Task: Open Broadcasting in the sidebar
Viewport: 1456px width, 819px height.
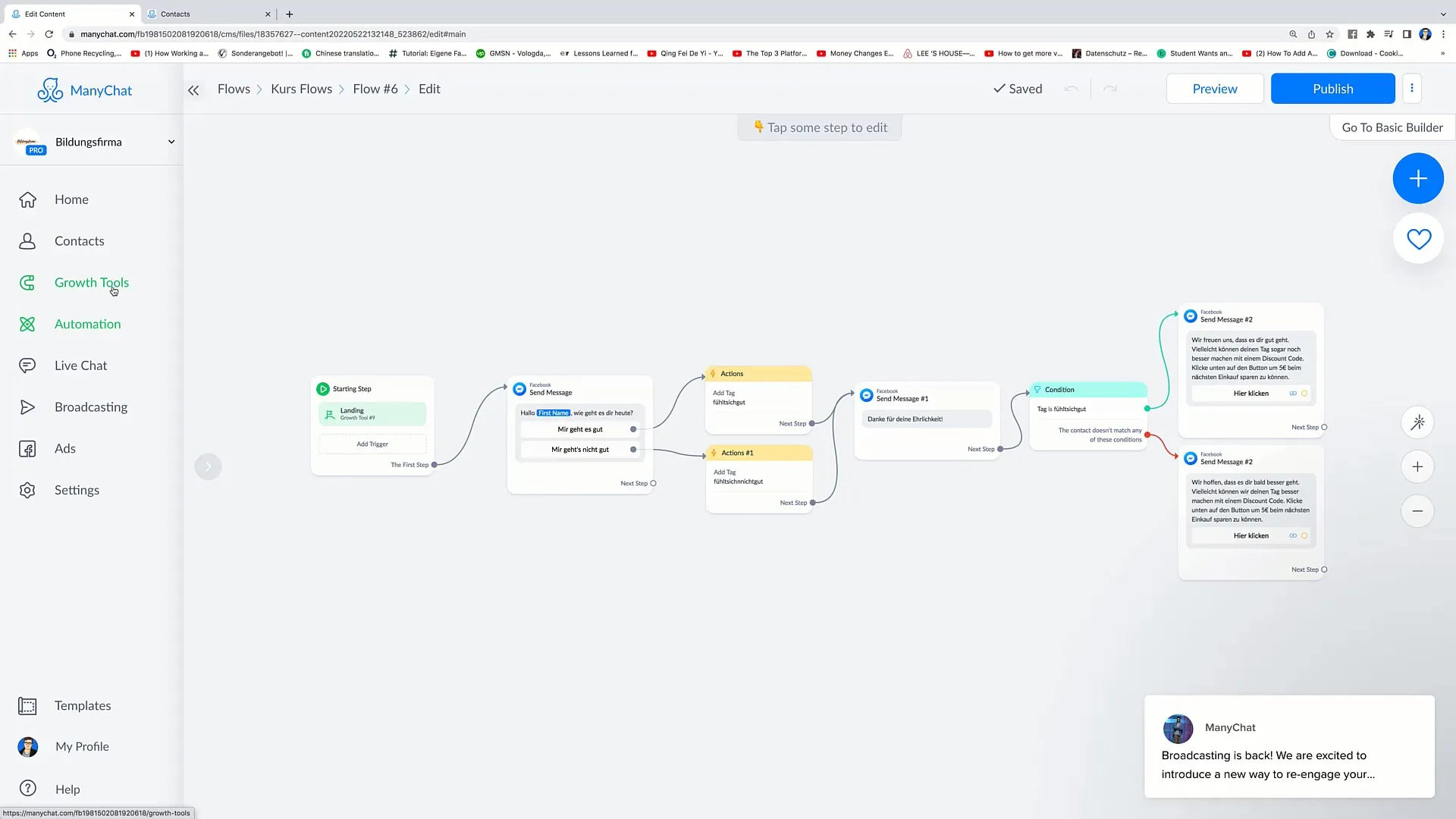Action: (x=90, y=407)
